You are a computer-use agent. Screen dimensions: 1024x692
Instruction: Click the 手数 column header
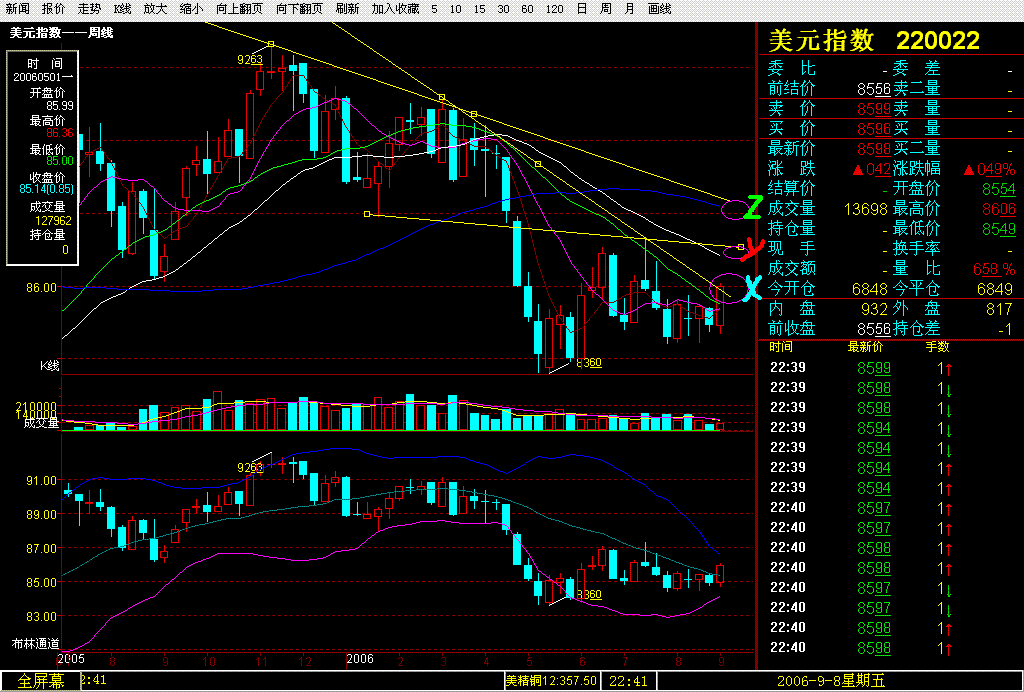tap(938, 347)
